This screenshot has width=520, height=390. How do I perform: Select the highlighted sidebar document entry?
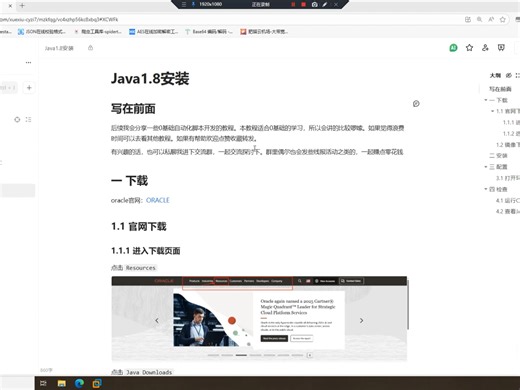pyautogui.click(x=17, y=190)
